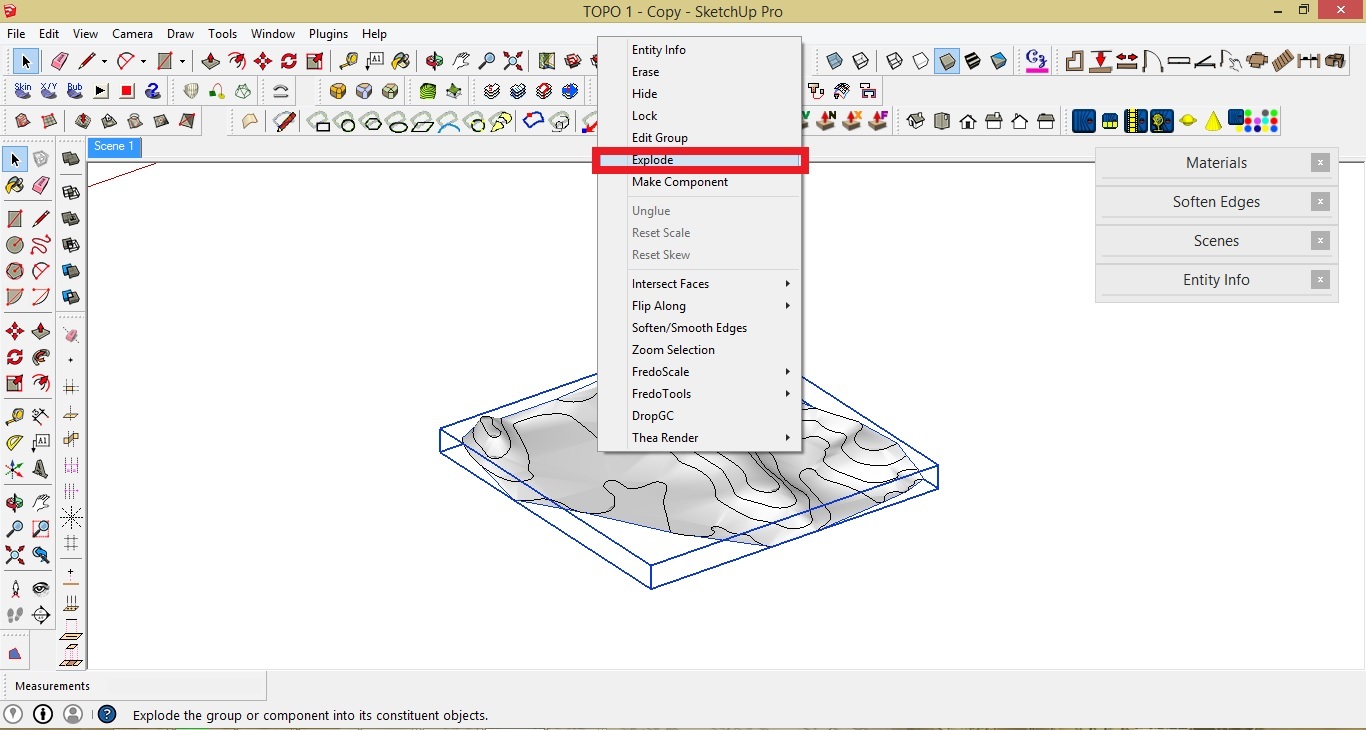Click the Zoom Extents icon
This screenshot has width=1366, height=730.
point(512,61)
